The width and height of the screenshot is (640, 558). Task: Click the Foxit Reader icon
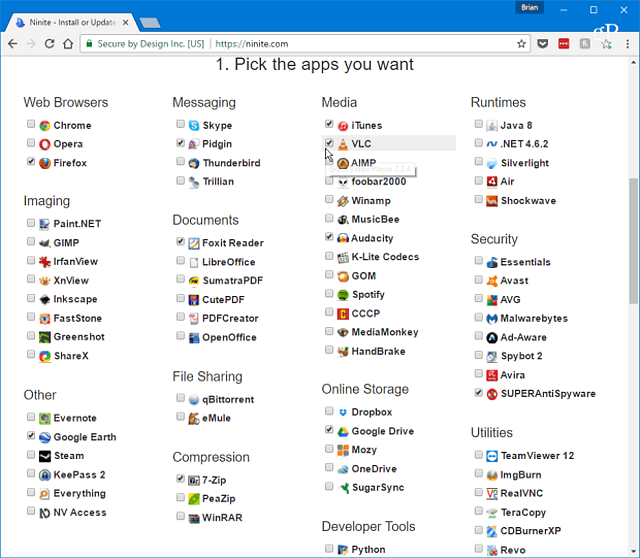click(x=194, y=243)
